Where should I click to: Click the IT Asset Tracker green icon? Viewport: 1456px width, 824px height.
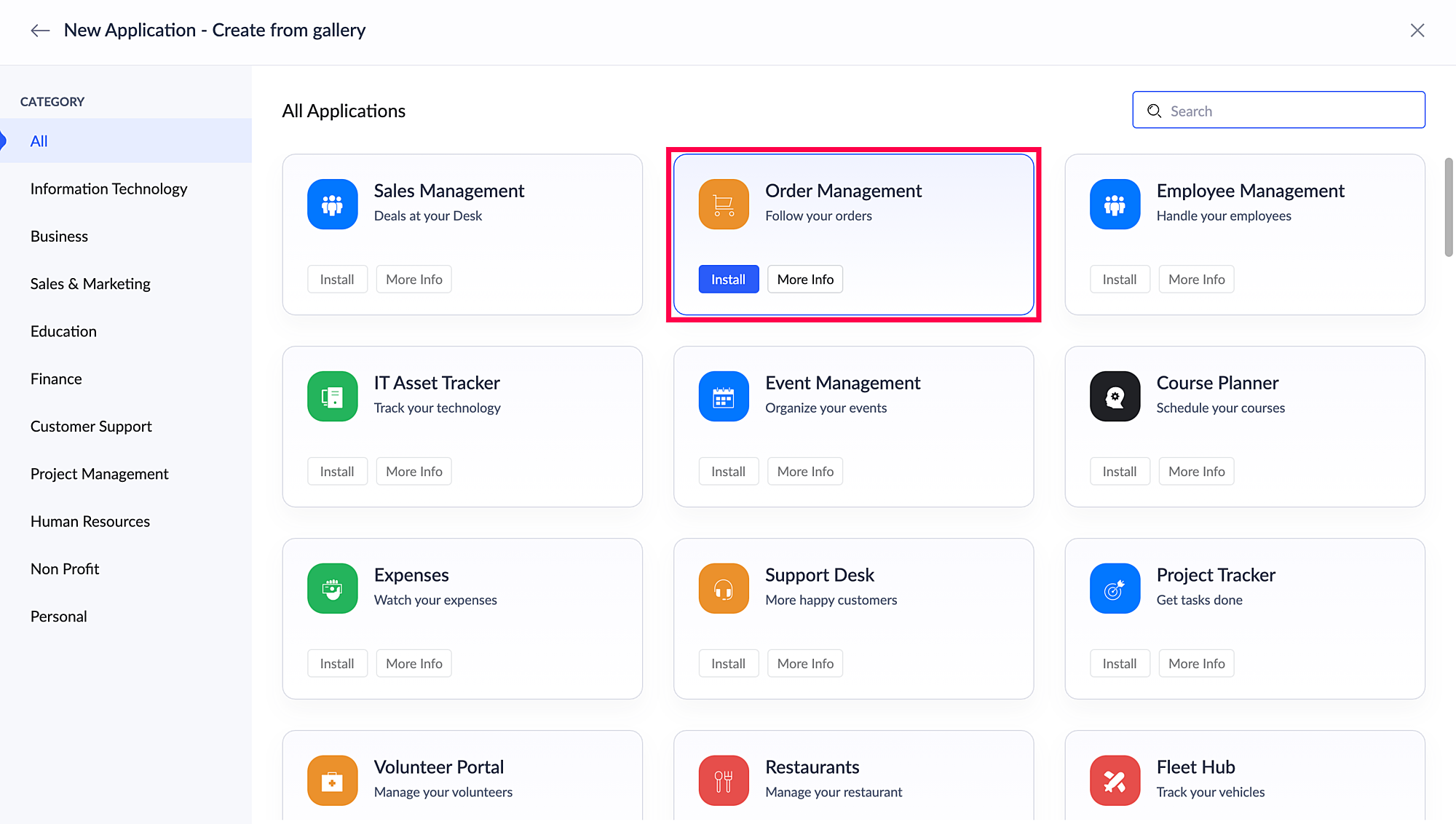click(x=332, y=397)
